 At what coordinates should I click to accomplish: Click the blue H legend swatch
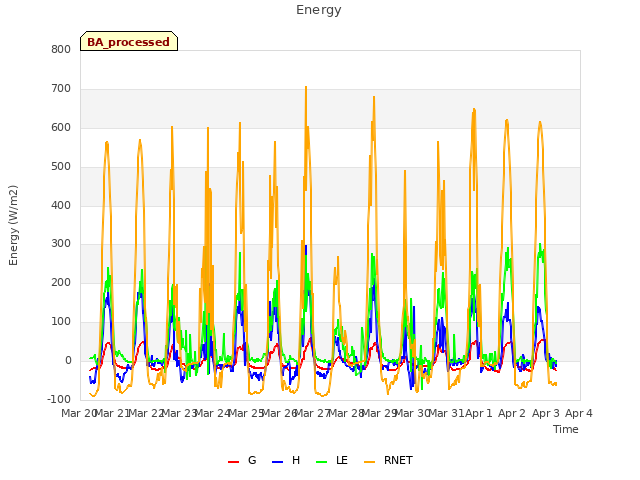click(278, 462)
